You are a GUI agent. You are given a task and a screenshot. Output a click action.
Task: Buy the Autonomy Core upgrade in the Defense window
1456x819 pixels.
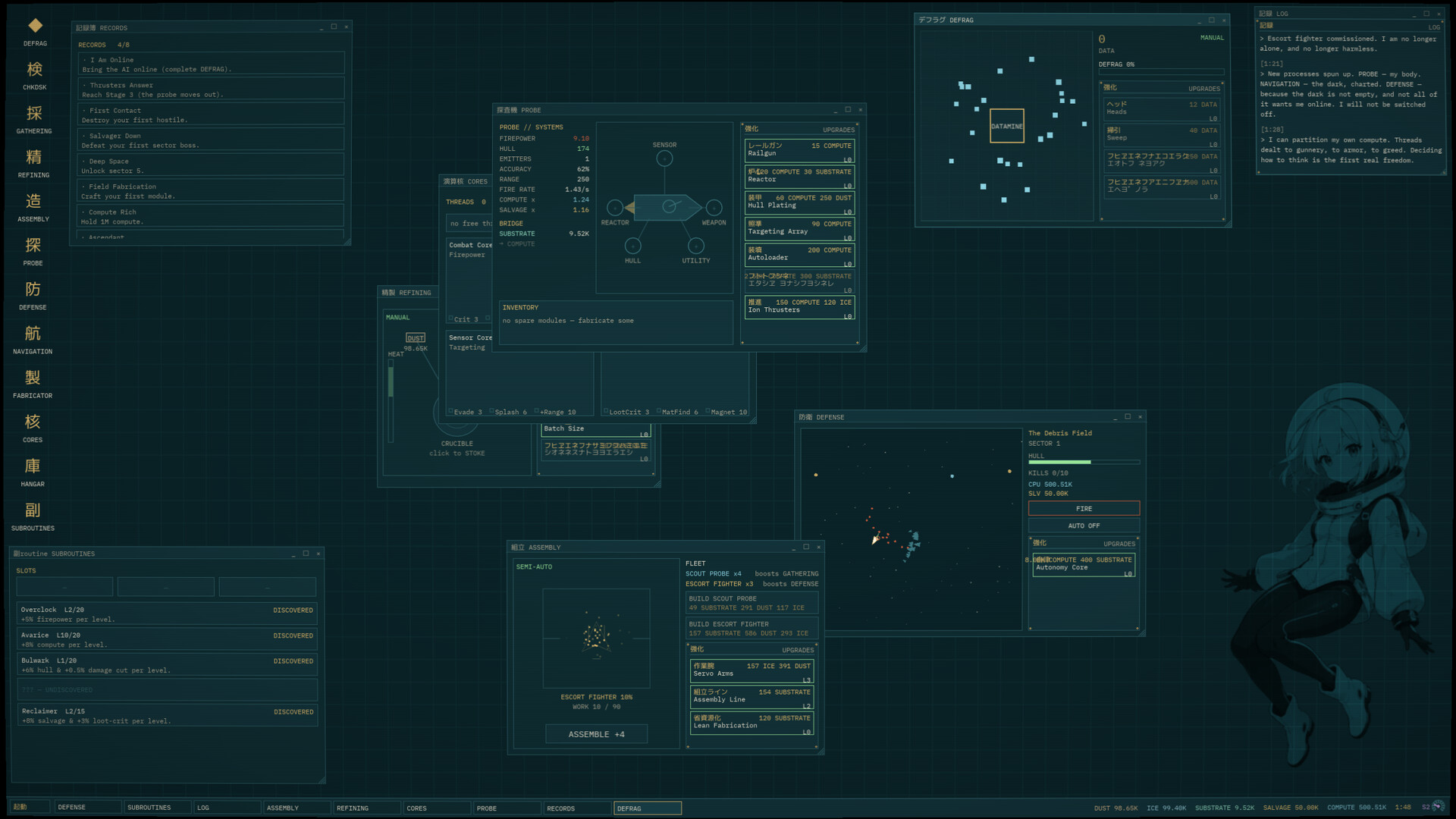click(1084, 565)
